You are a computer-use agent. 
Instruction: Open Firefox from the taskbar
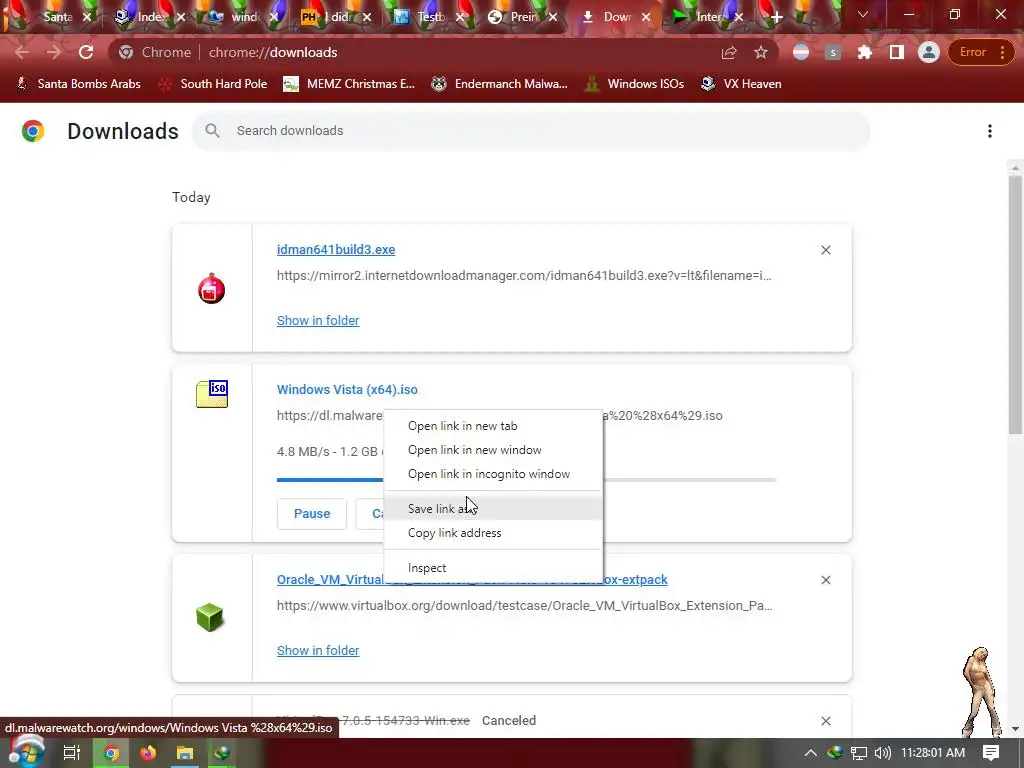[148, 753]
